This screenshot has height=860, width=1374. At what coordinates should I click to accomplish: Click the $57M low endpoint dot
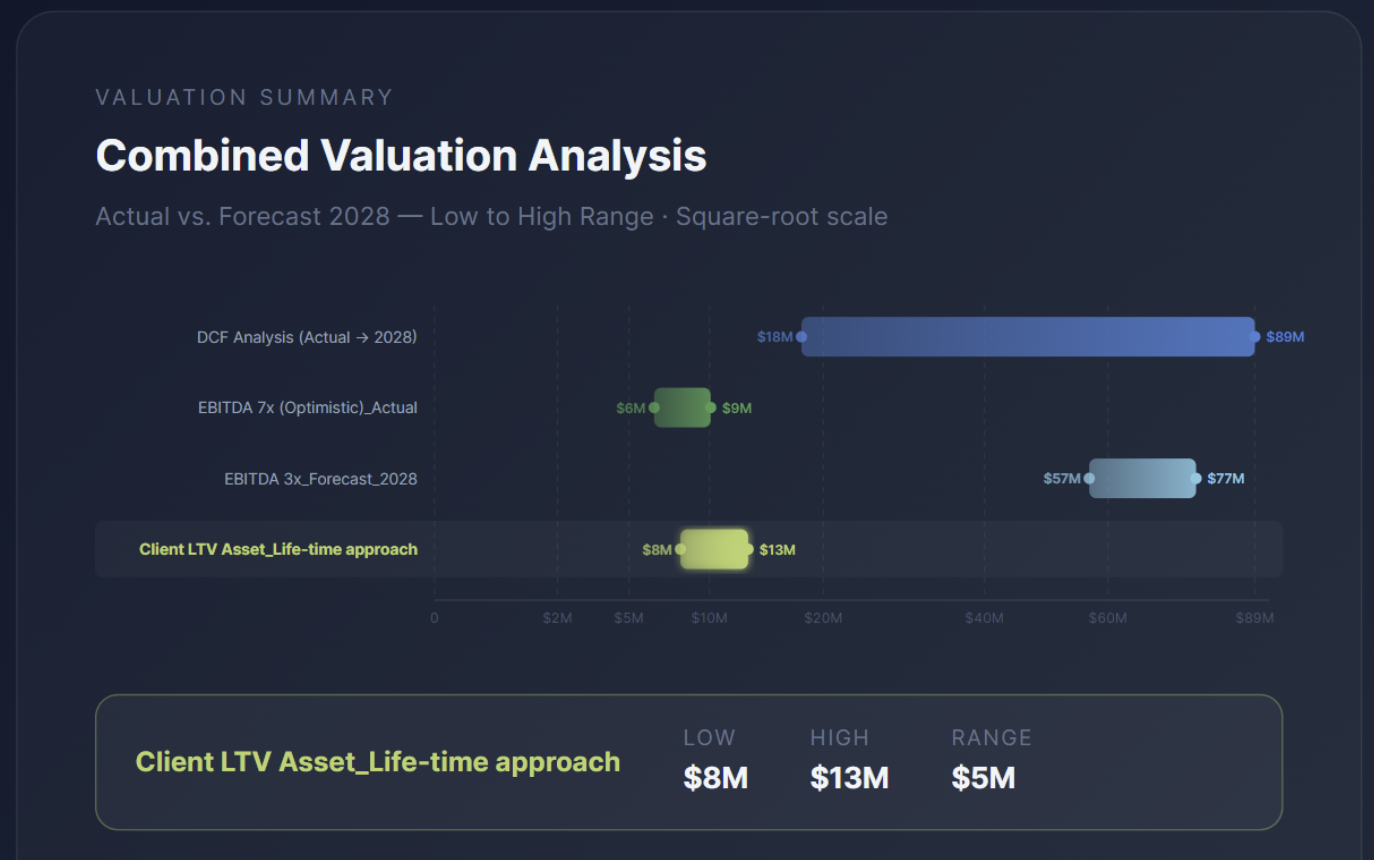[1089, 479]
